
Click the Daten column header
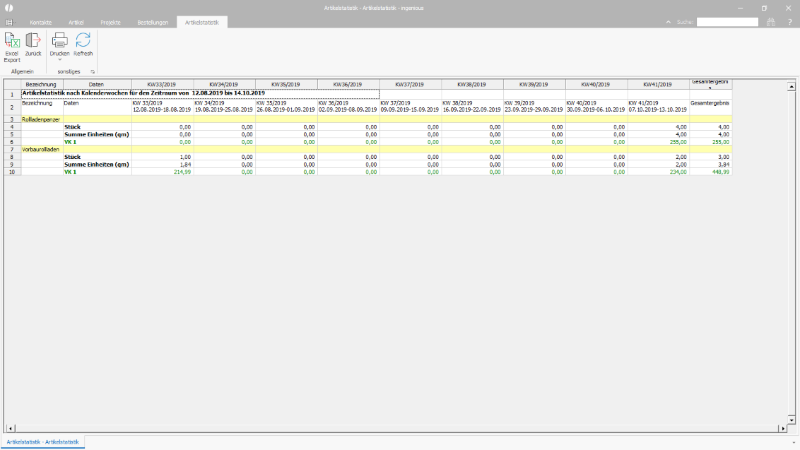click(x=97, y=84)
